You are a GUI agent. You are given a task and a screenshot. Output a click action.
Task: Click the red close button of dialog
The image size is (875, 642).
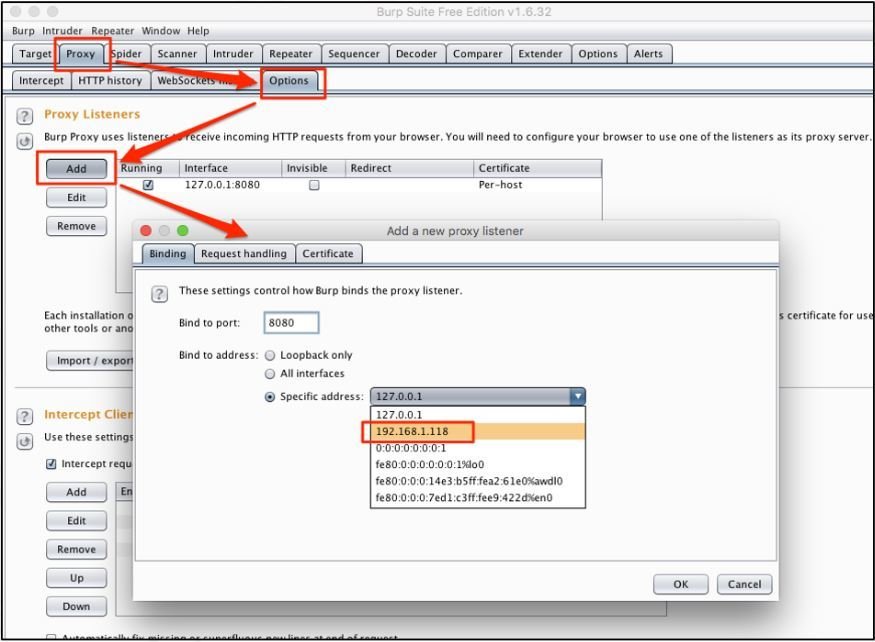tap(146, 231)
